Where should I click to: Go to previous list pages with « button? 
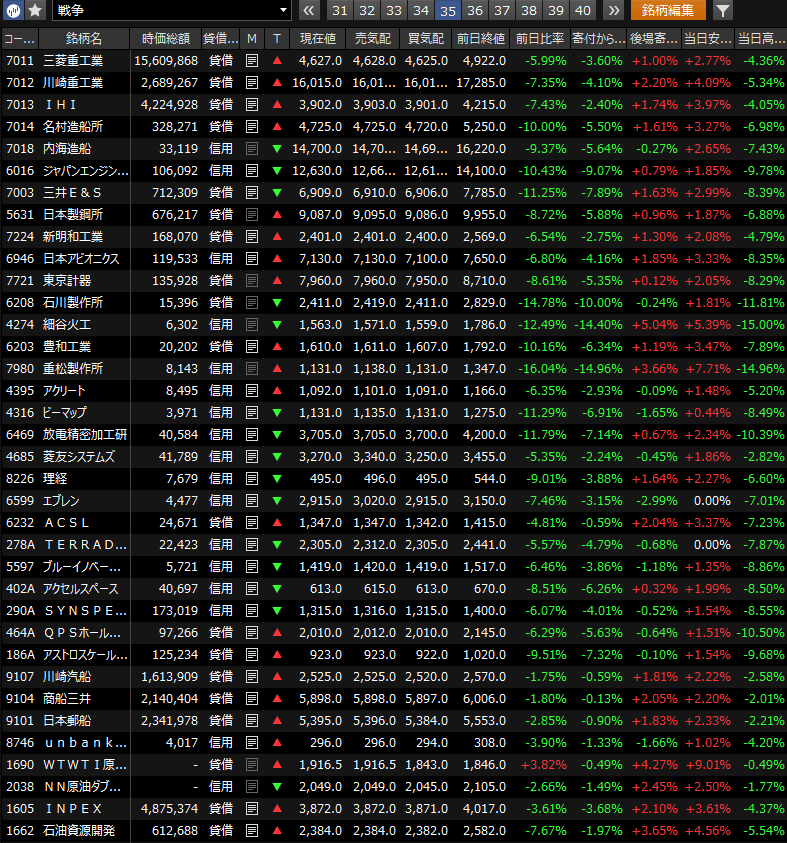click(x=309, y=10)
